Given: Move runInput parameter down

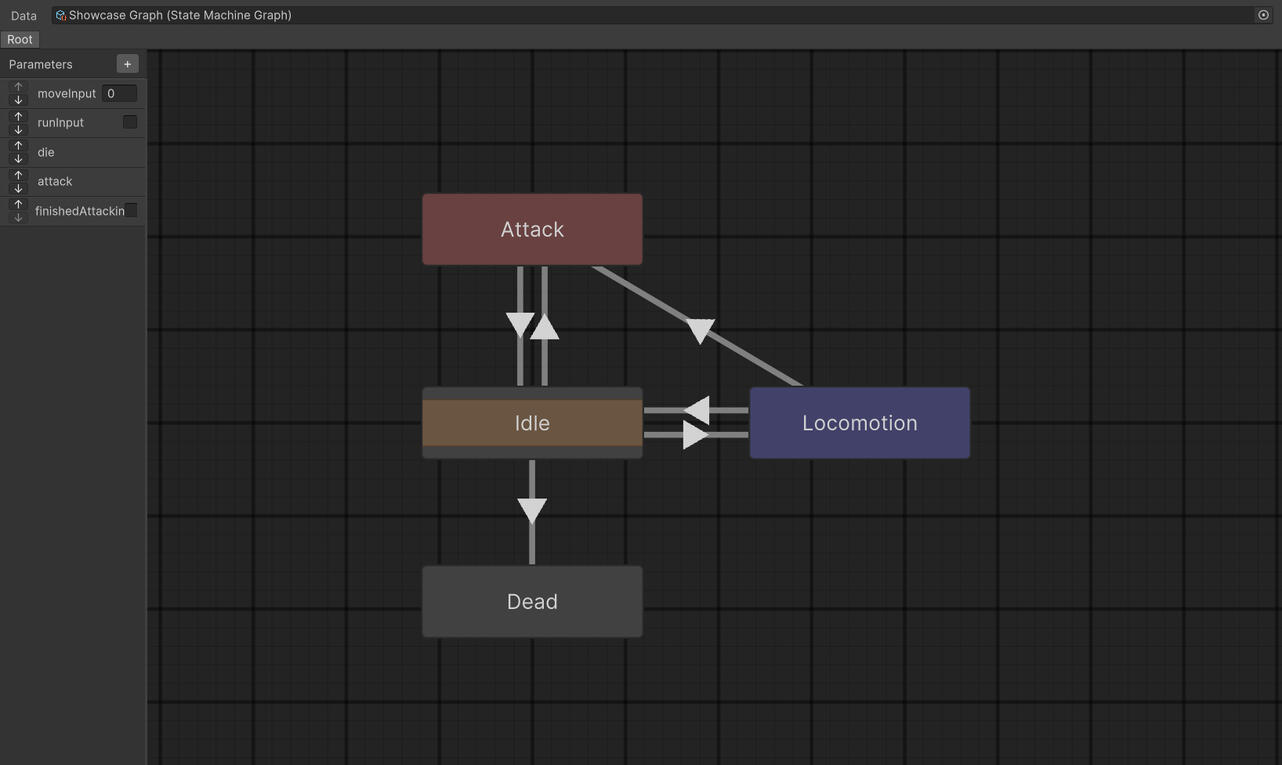Looking at the screenshot, I should coord(18,129).
